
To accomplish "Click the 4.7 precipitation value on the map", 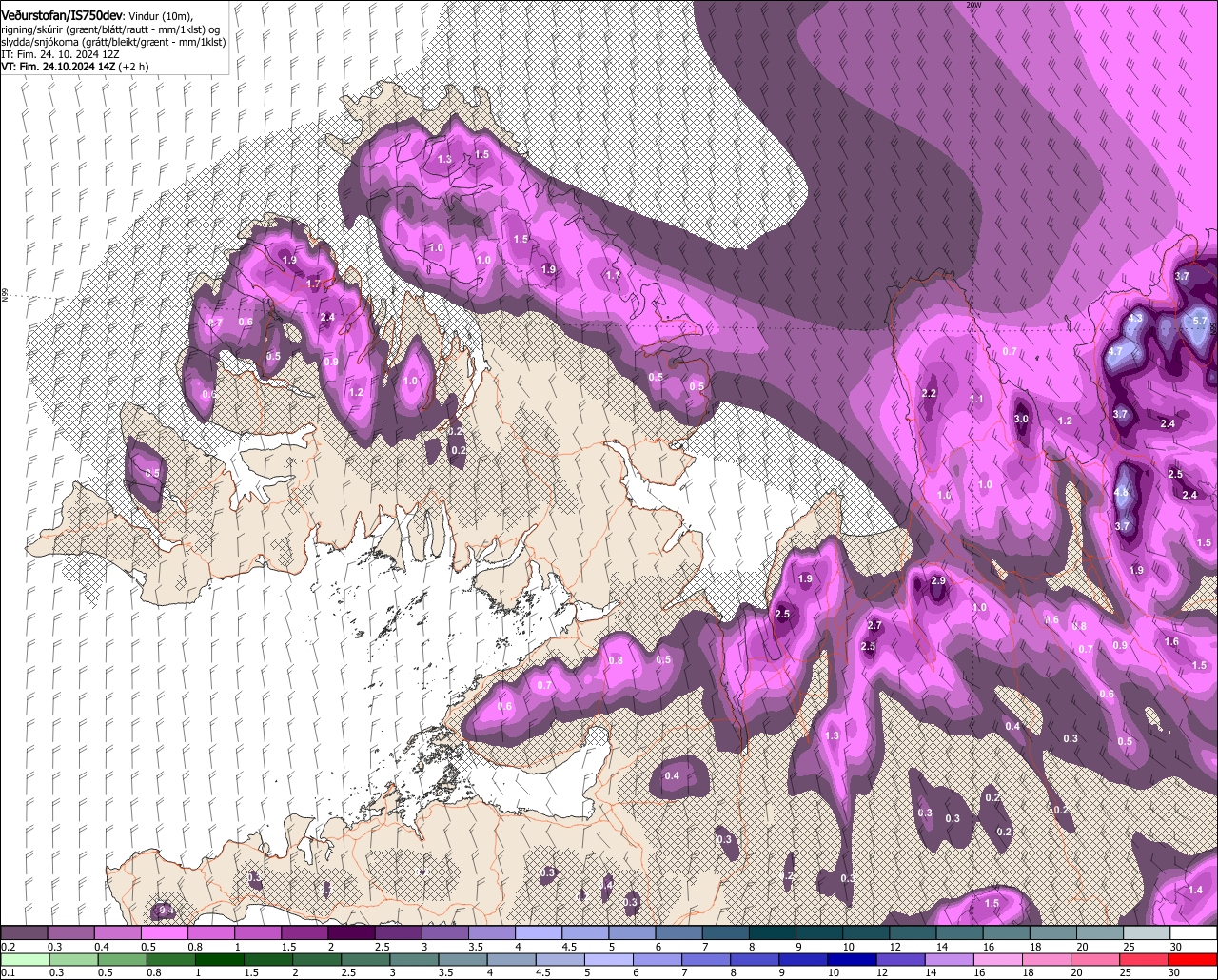I will (x=1116, y=351).
